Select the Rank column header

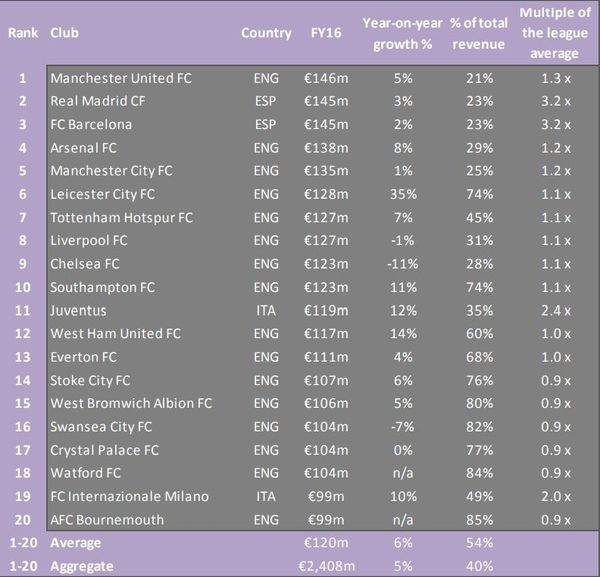[23, 33]
